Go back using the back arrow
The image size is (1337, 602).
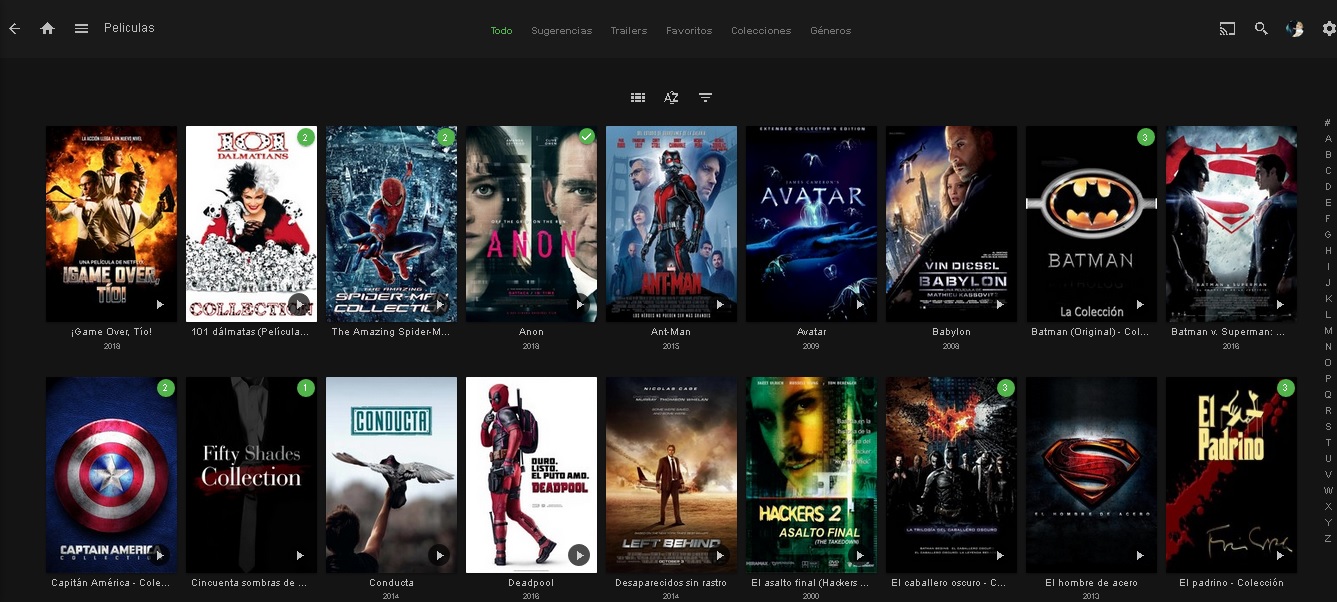click(x=14, y=29)
